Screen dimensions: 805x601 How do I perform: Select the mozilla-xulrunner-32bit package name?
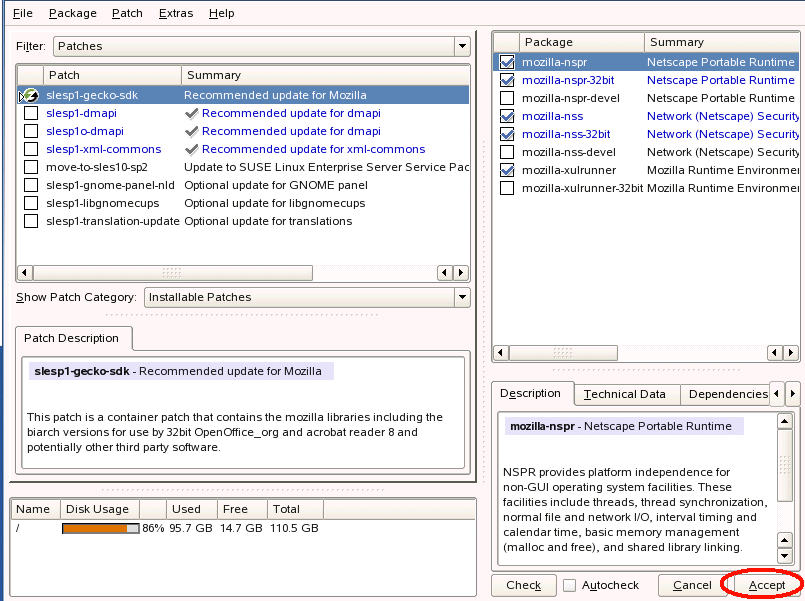click(x=582, y=188)
